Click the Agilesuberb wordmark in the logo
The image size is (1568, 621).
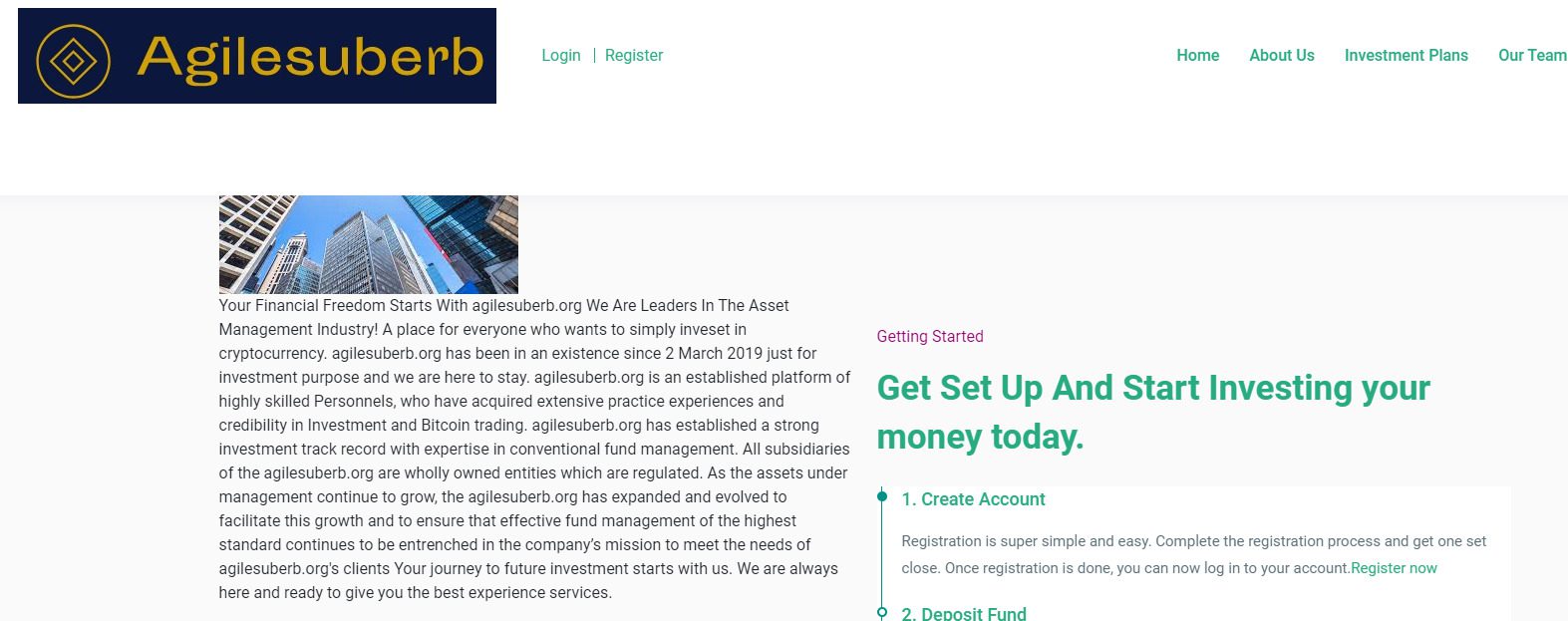310,57
